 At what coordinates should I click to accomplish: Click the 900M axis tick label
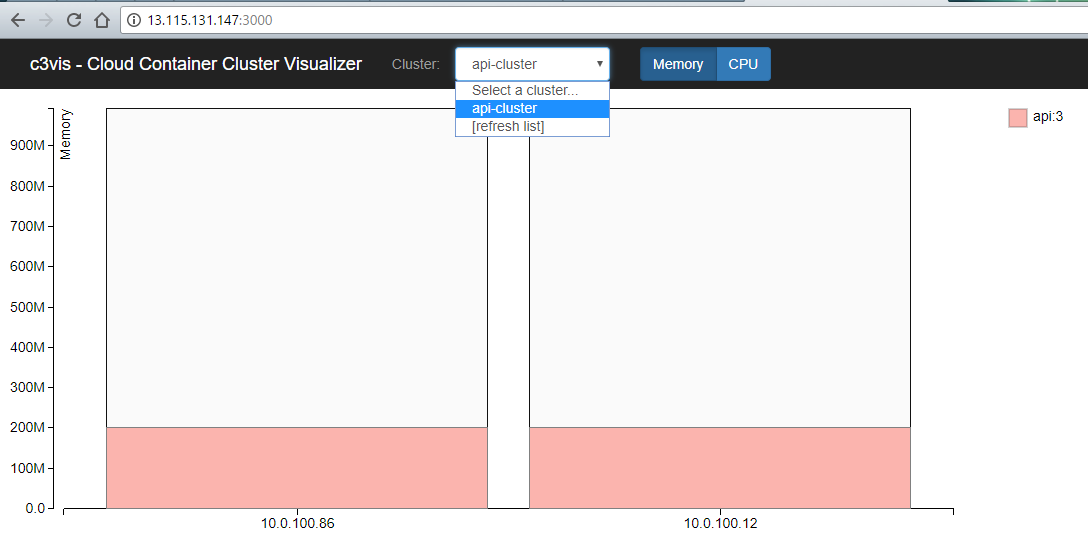point(28,146)
